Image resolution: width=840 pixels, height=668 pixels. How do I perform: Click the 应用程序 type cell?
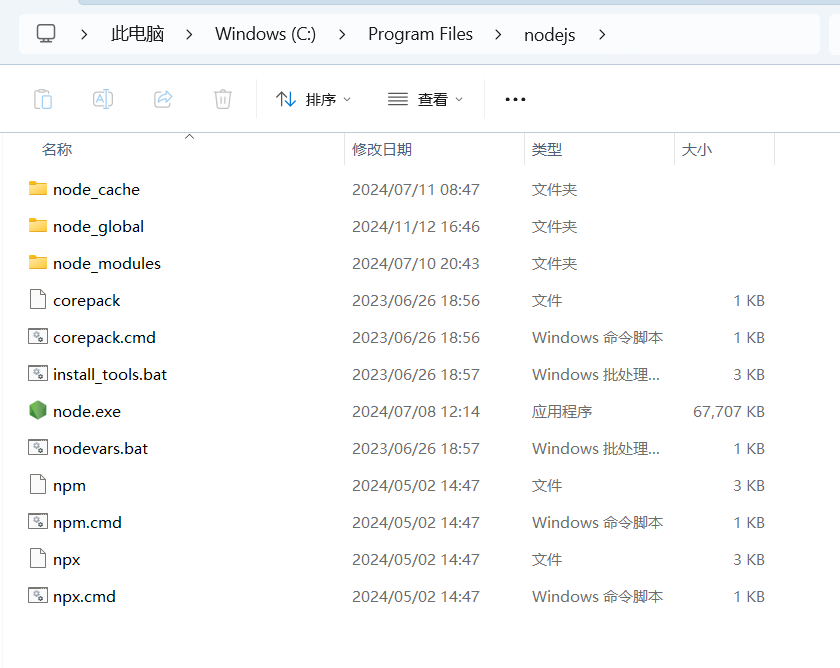coord(561,411)
